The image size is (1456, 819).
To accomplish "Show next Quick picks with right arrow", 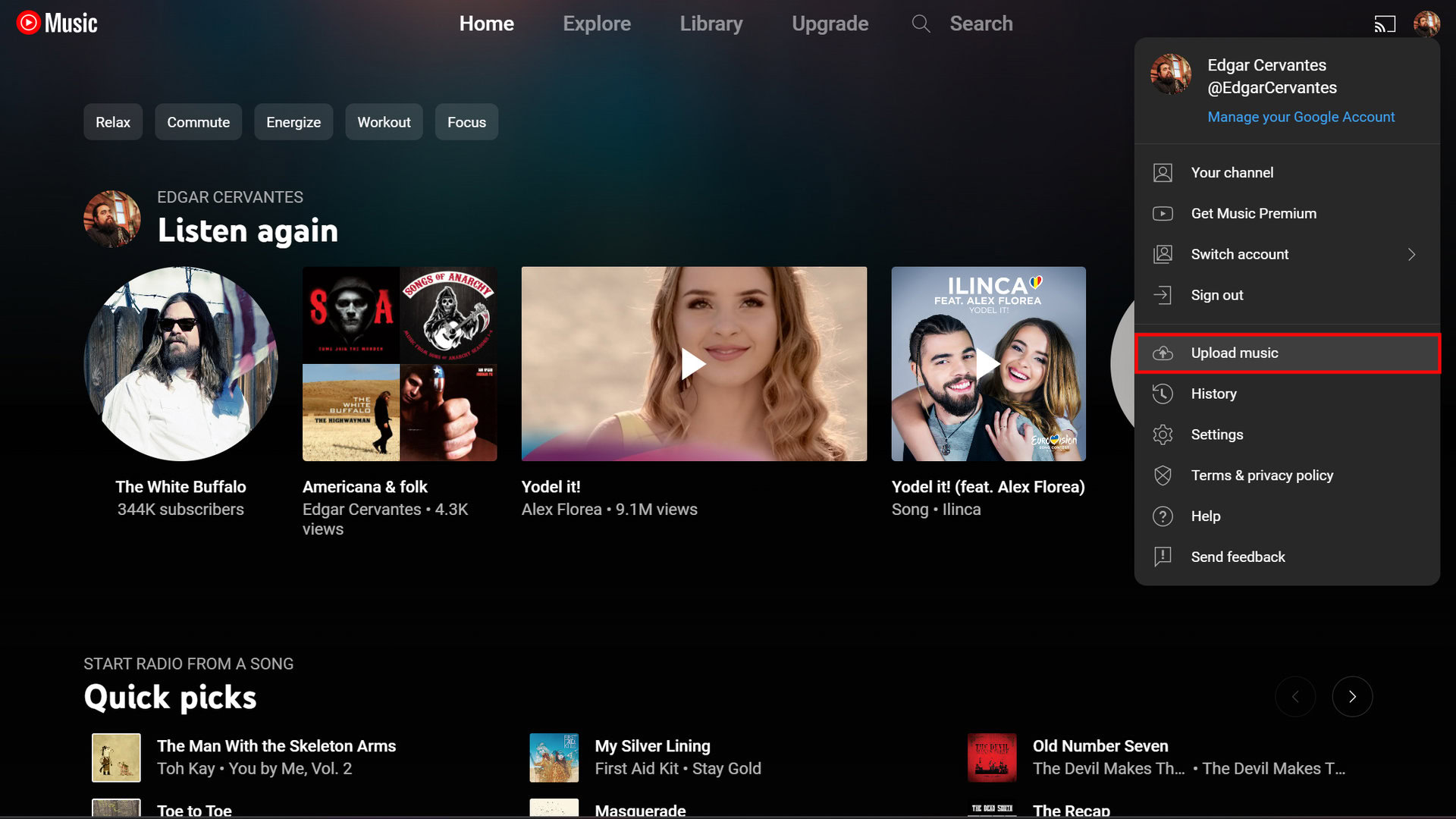I will coord(1352,696).
